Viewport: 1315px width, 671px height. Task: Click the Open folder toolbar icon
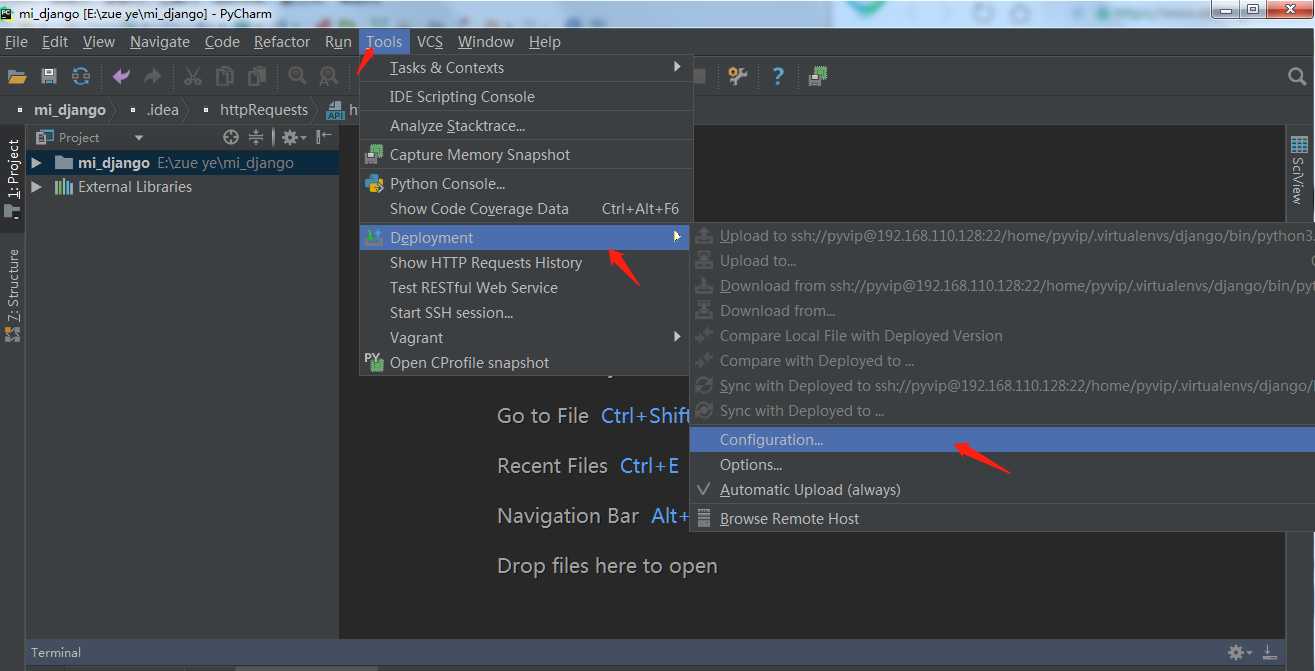pyautogui.click(x=17, y=76)
